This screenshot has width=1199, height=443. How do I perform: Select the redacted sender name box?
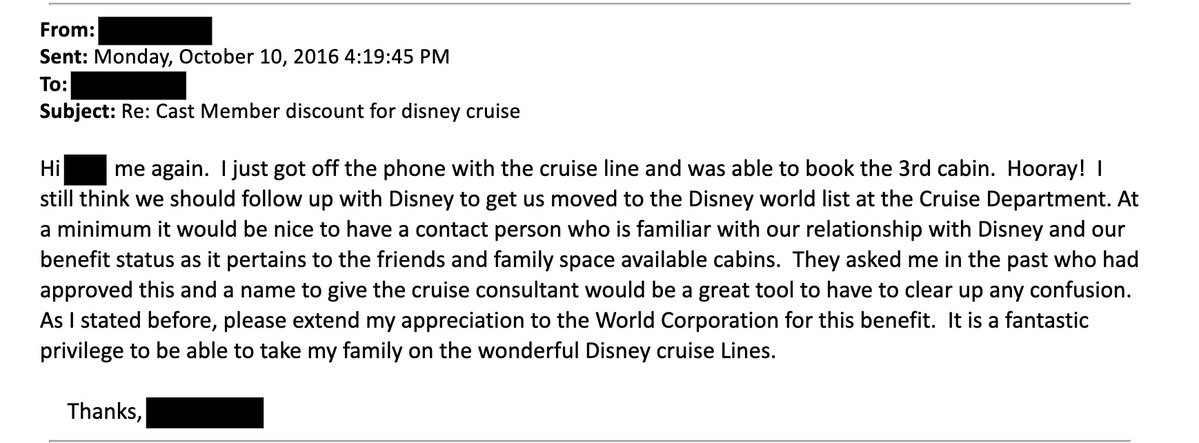153,32
